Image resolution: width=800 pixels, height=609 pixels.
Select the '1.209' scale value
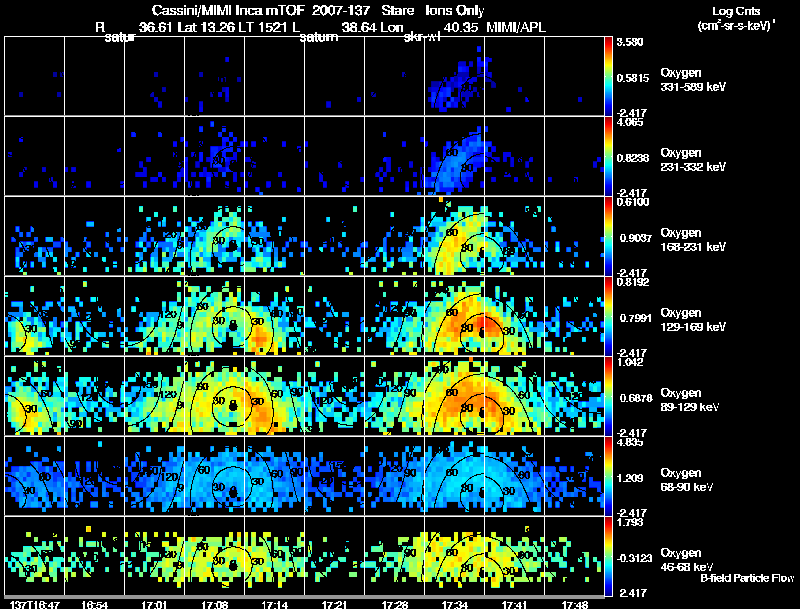pyautogui.click(x=632, y=478)
